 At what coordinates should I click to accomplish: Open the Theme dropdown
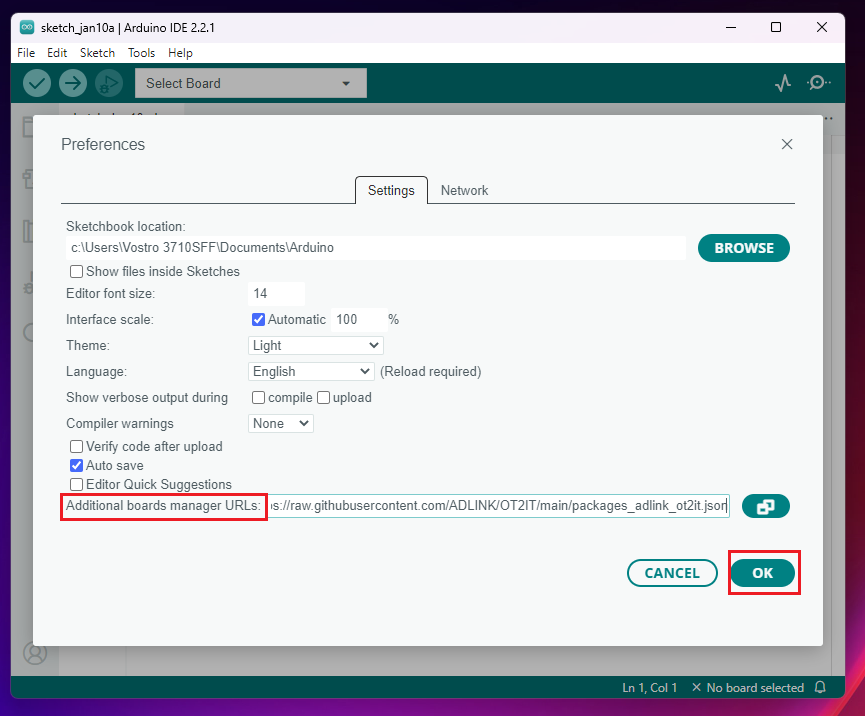pyautogui.click(x=315, y=346)
